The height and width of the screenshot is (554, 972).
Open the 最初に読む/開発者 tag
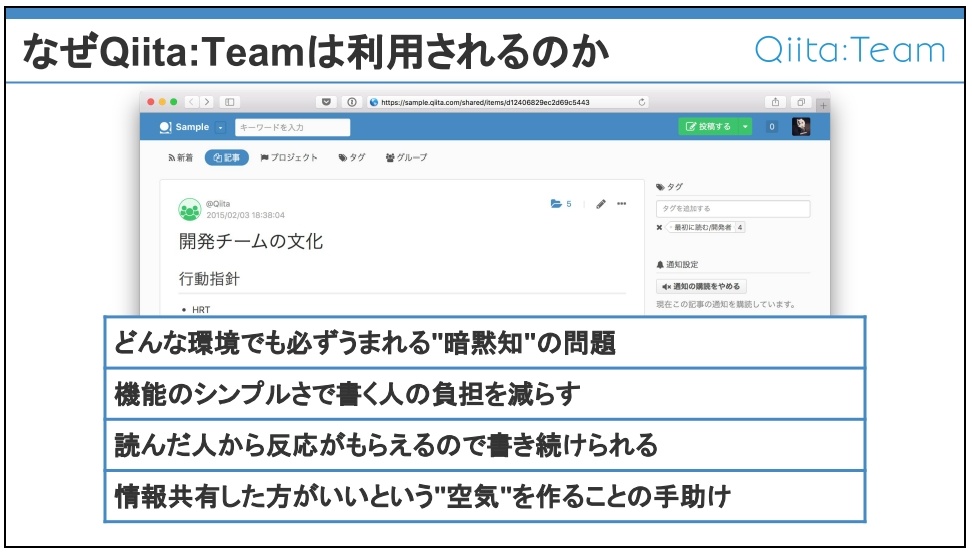point(701,227)
